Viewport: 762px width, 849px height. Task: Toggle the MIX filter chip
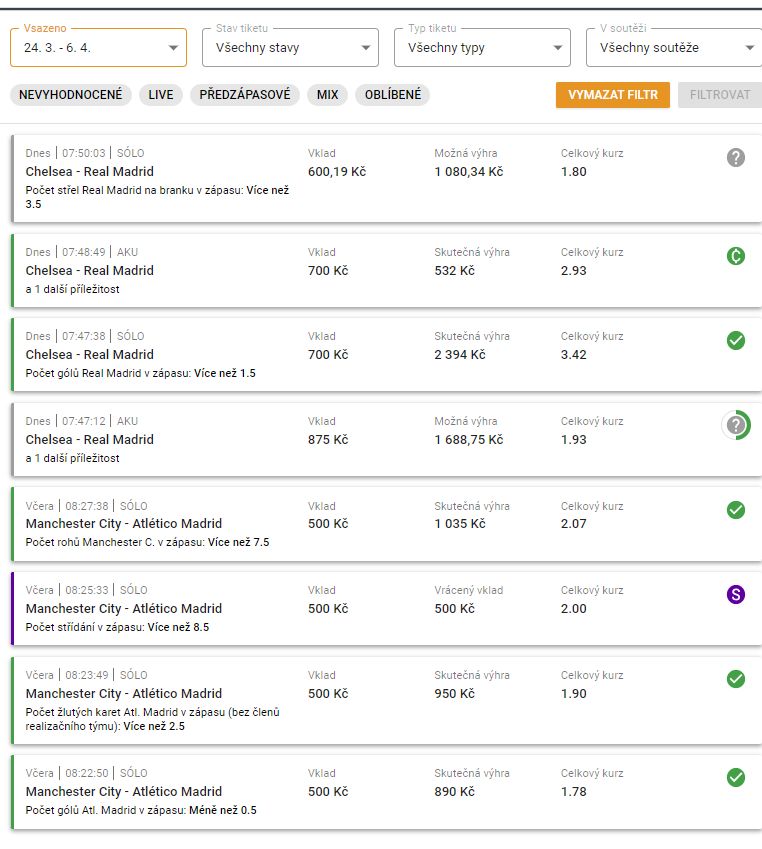(328, 95)
